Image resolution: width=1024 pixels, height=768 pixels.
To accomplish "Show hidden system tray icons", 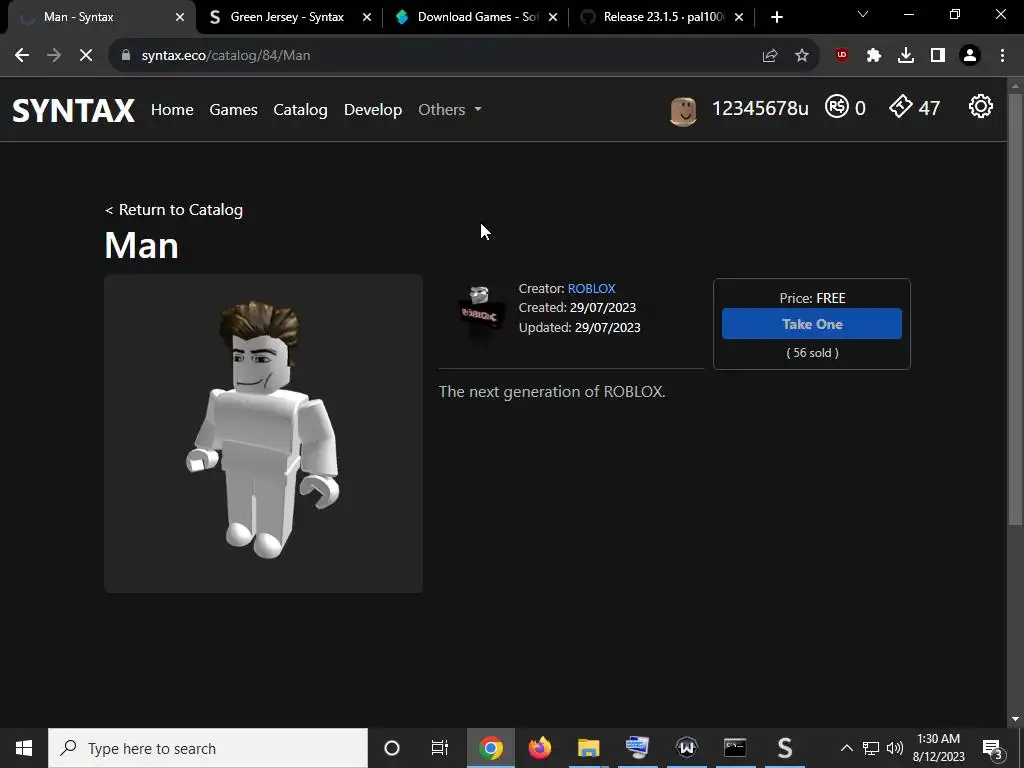I will coord(846,748).
